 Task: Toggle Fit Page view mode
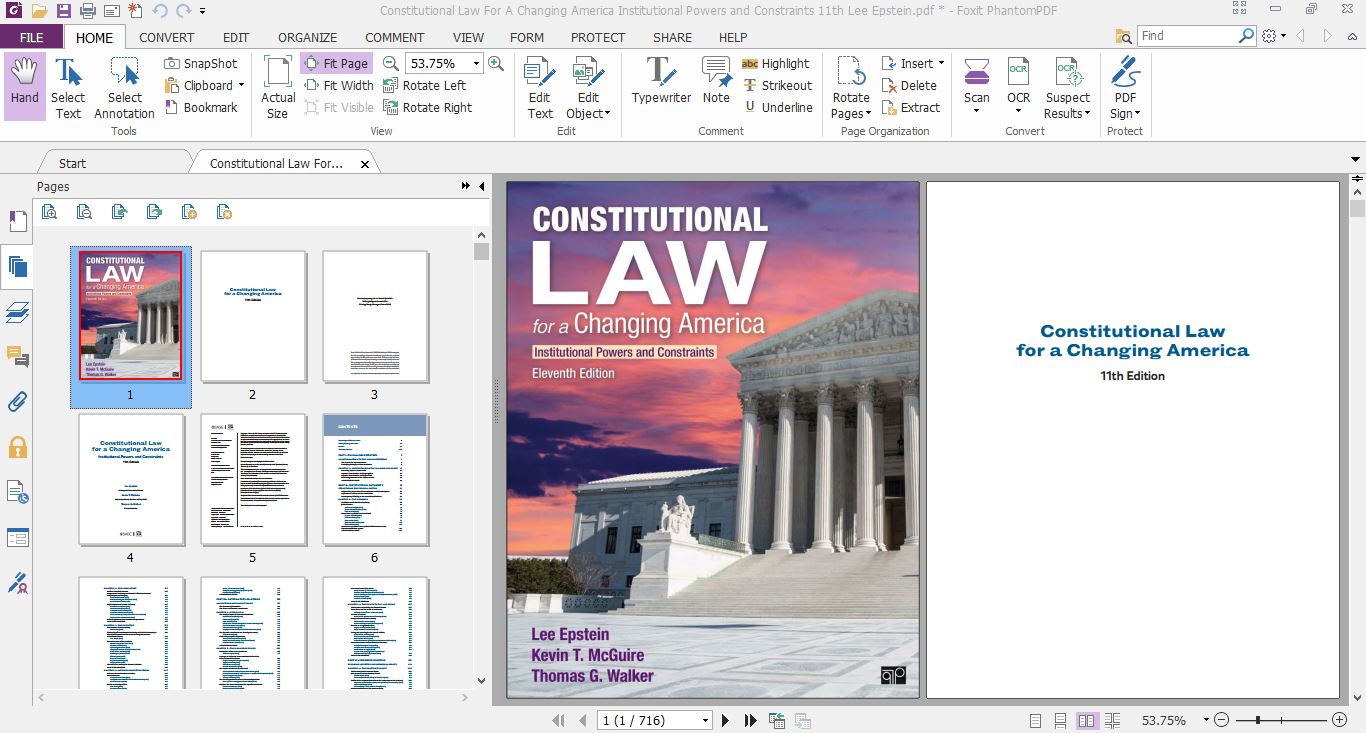coord(336,63)
